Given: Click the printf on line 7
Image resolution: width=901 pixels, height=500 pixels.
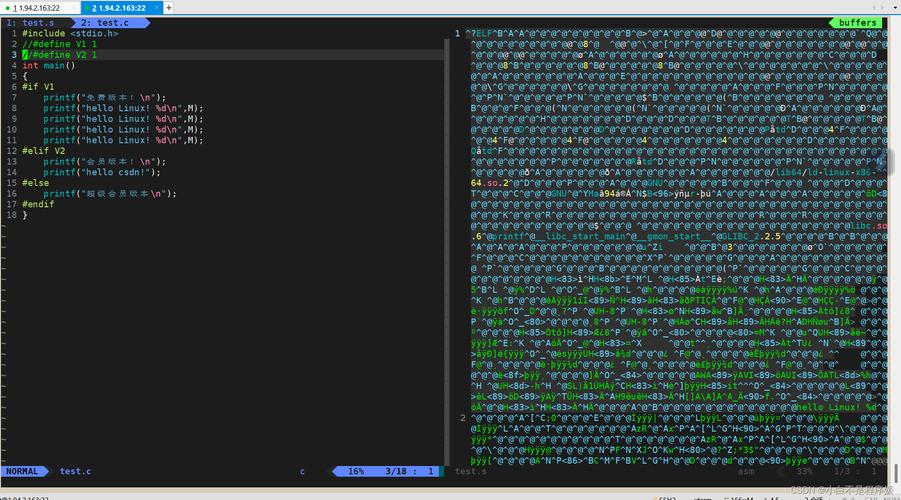Looking at the screenshot, I should [x=104, y=98].
